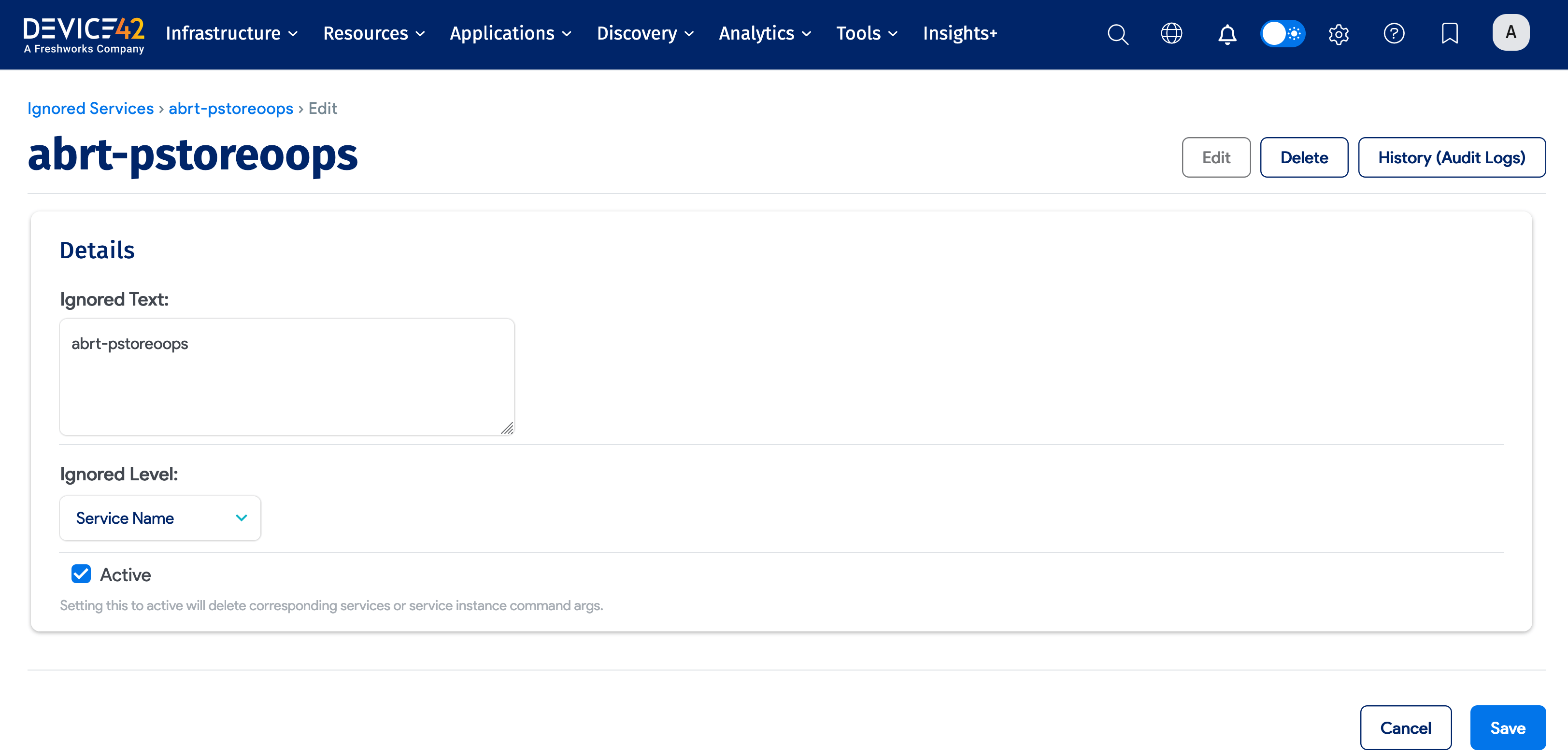Click inside the Ignored Text field
Viewport: 1568px width, 755px height.
(x=287, y=377)
